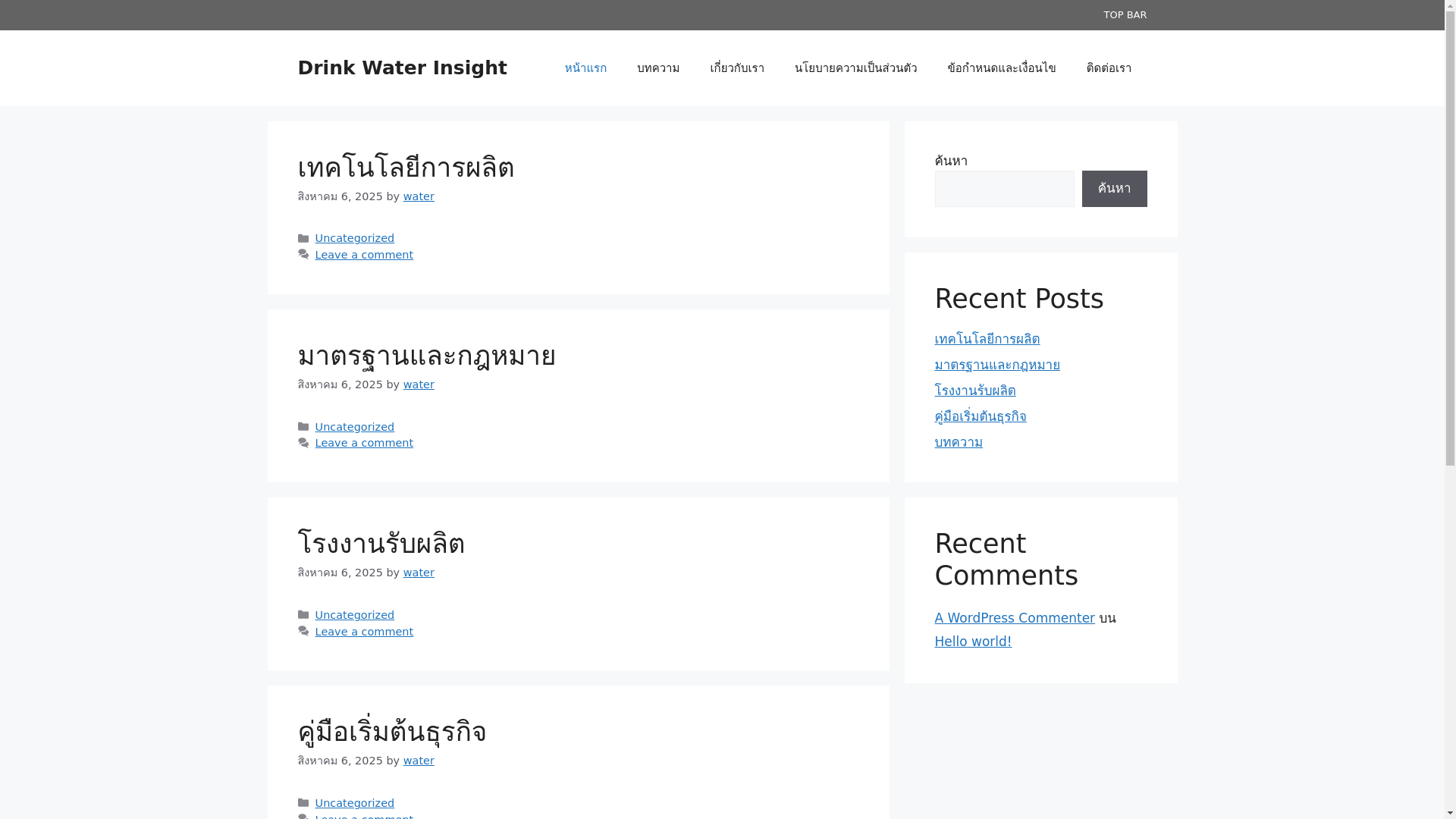Click author water under คู่มือเริ่มต้นธุรกิจ post
The image size is (1456, 819).
(x=419, y=761)
